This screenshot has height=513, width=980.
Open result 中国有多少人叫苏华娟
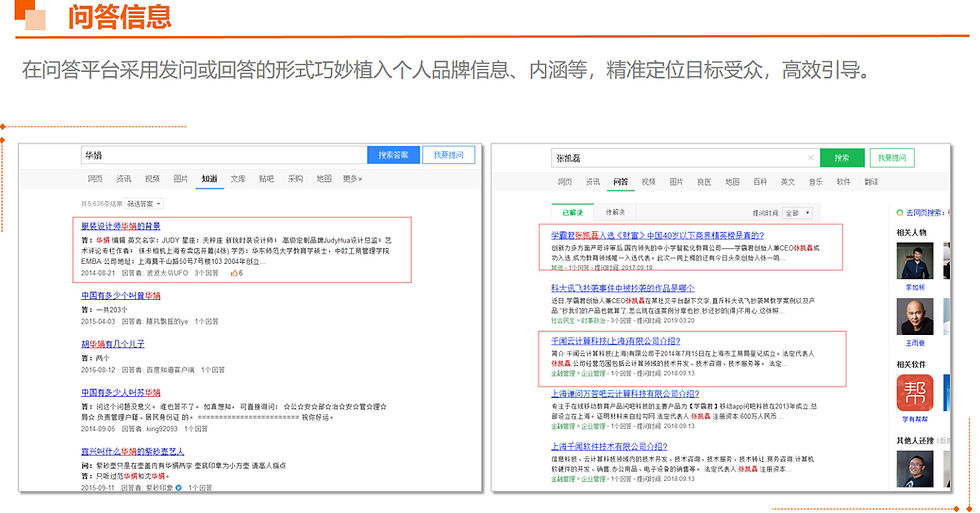[121, 392]
